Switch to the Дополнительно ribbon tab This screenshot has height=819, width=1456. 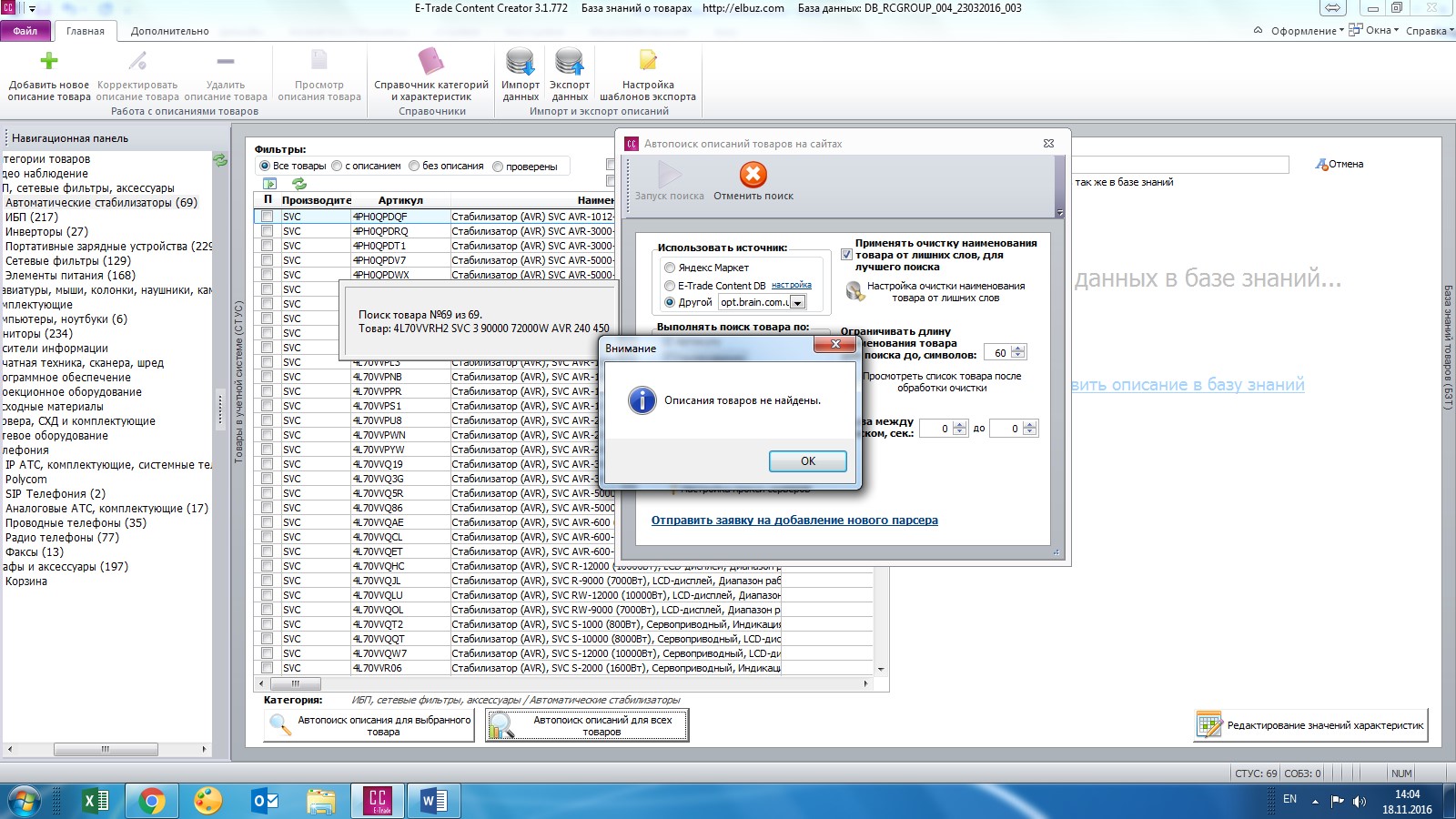click(x=169, y=31)
